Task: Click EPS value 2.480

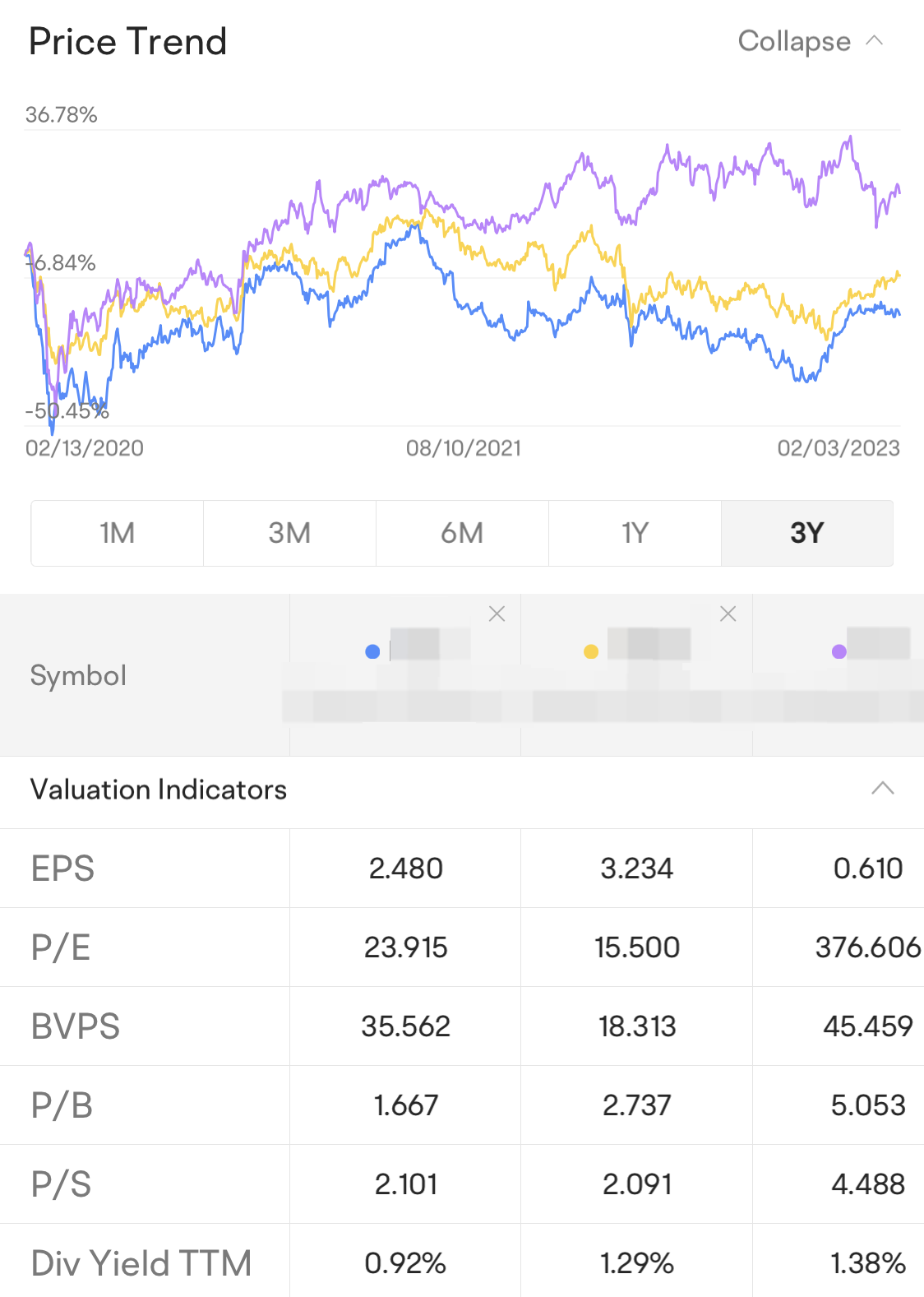Action: 406,869
